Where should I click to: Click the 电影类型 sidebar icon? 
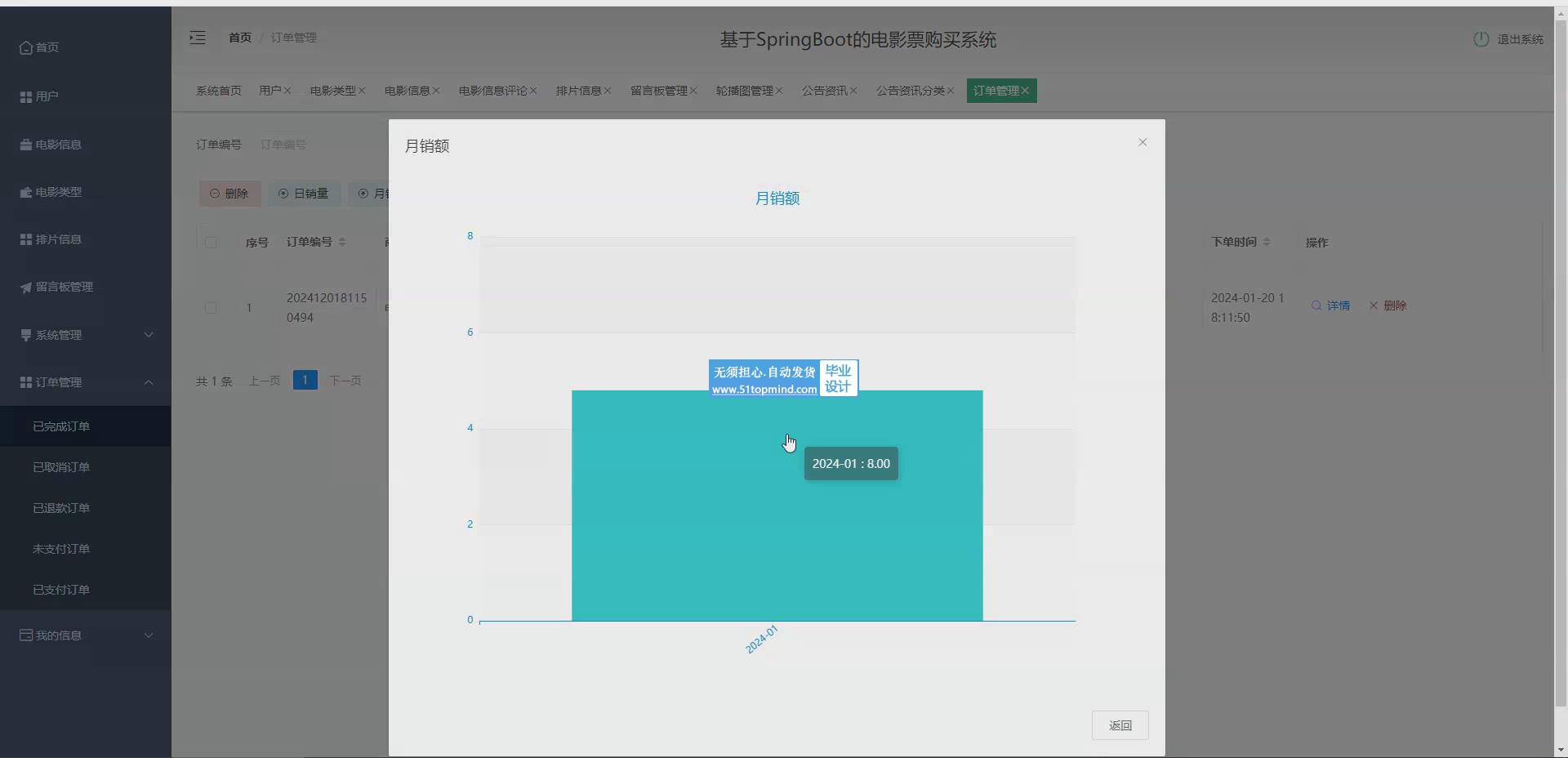[26, 192]
